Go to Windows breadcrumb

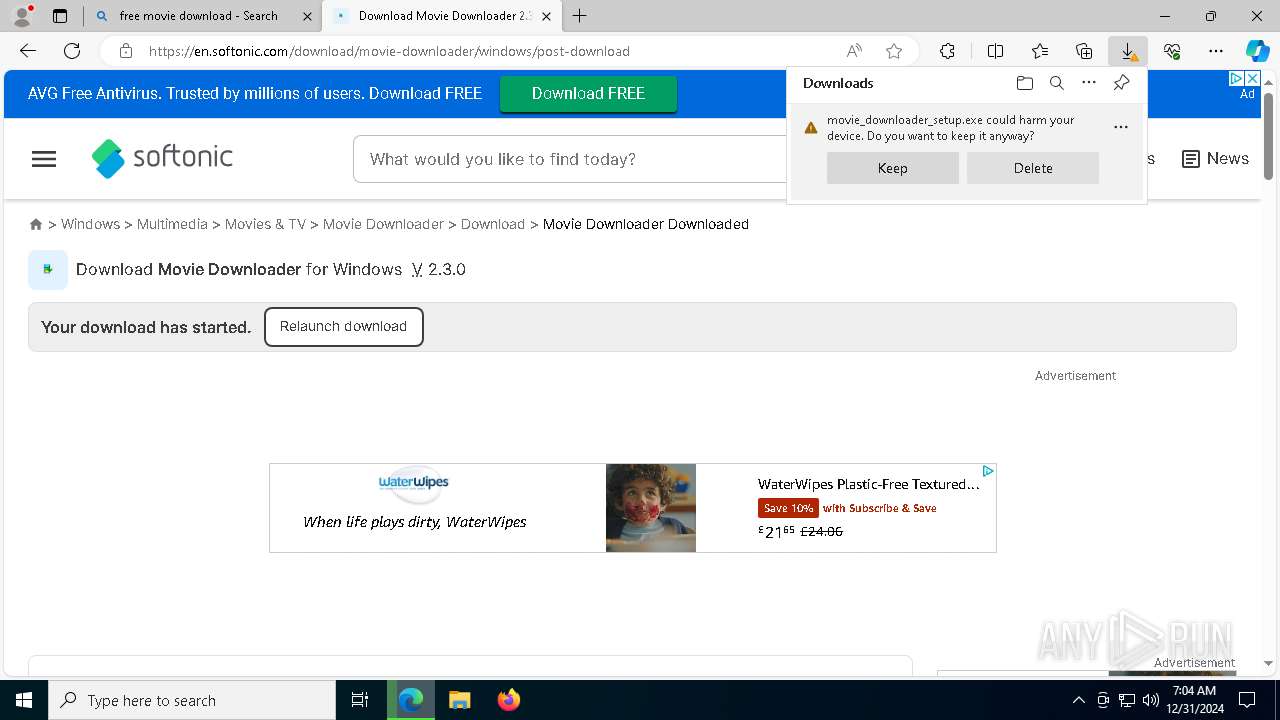coord(90,224)
